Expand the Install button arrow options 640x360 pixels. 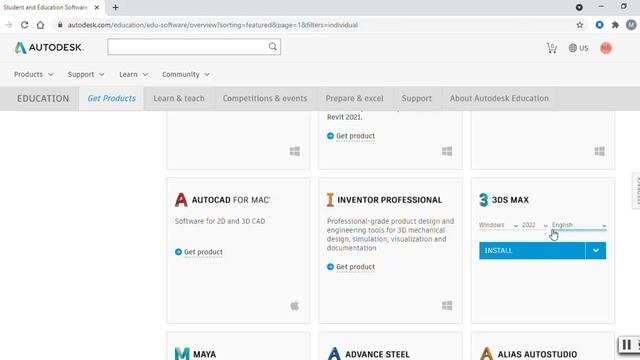point(596,251)
